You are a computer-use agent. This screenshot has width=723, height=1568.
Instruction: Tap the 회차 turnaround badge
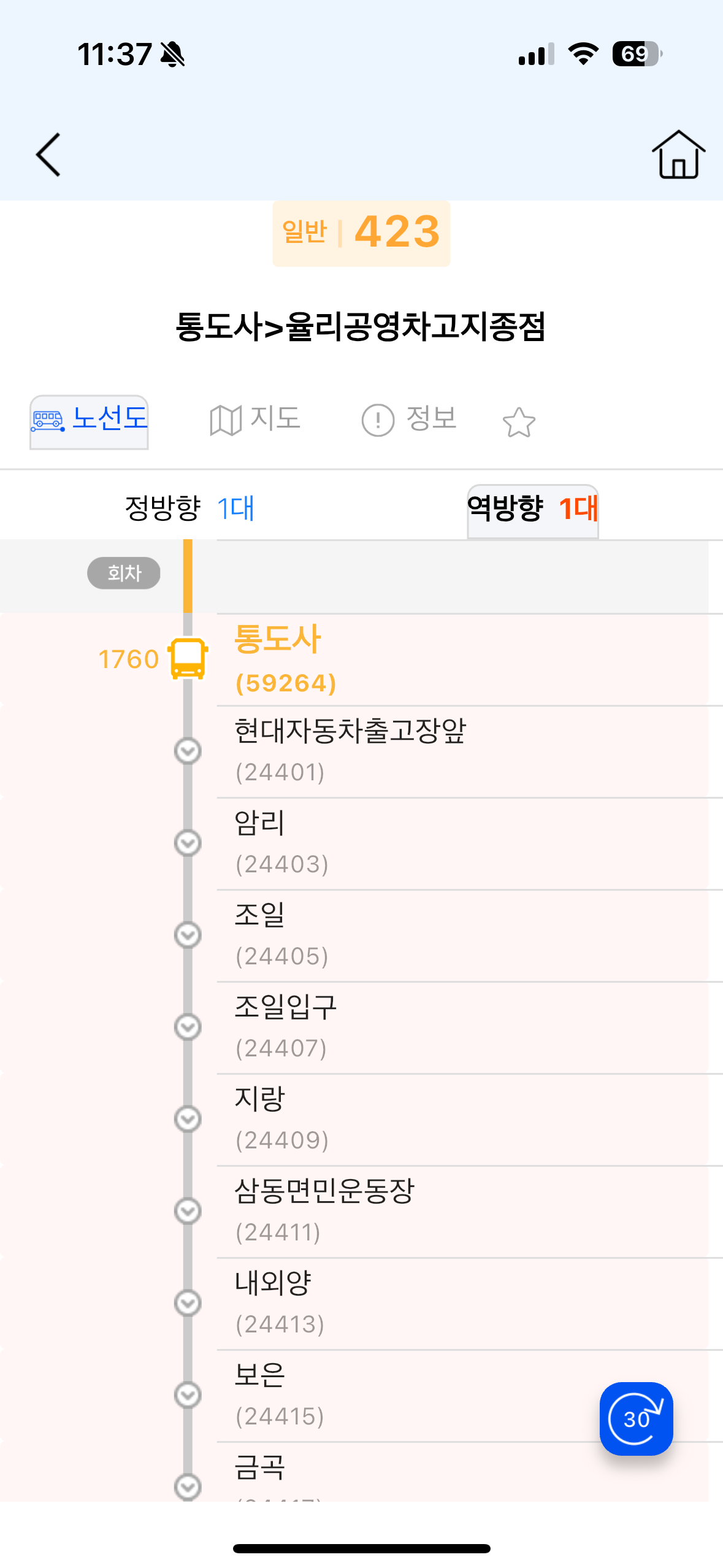[124, 573]
